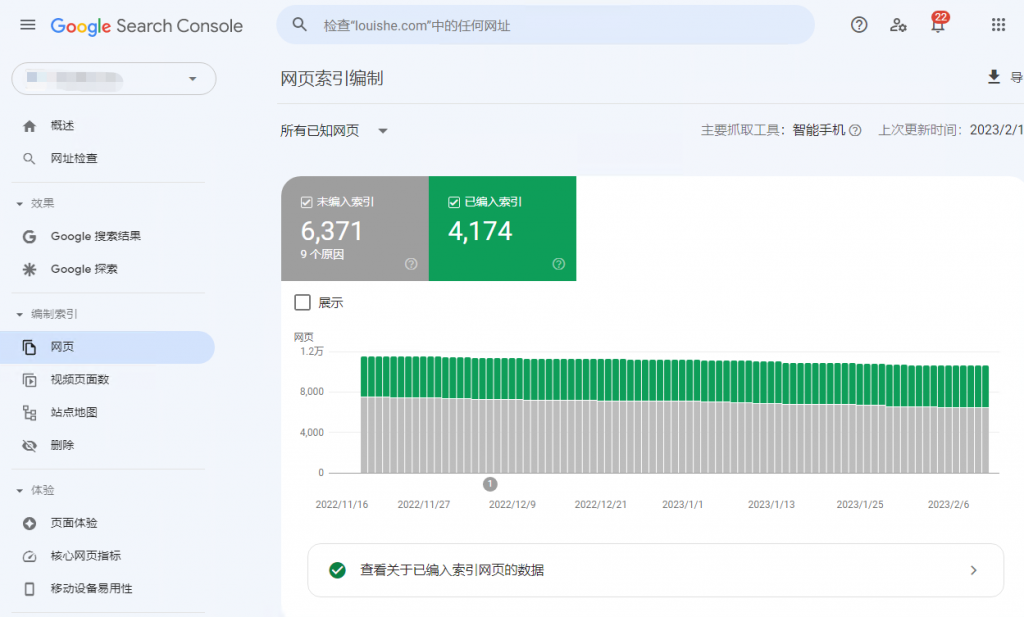The height and width of the screenshot is (617, 1024).
Task: Click the Google Search Console logo
Action: click(x=146, y=26)
